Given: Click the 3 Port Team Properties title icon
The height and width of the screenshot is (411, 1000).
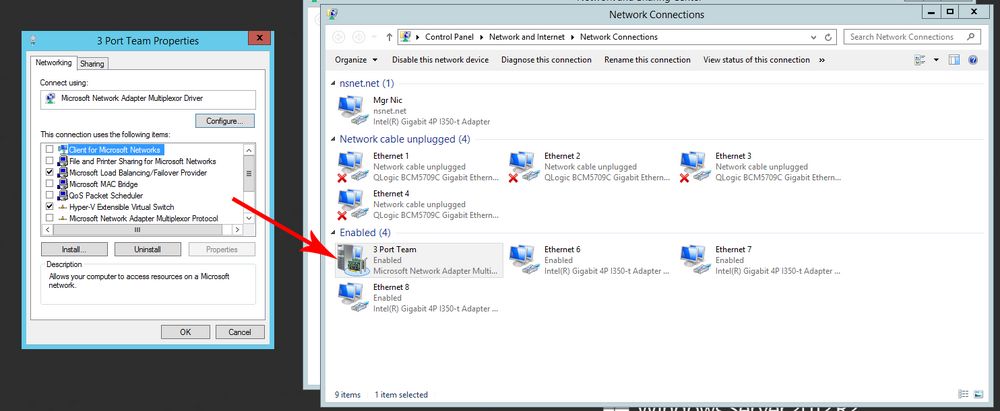Looking at the screenshot, I should coord(33,40).
